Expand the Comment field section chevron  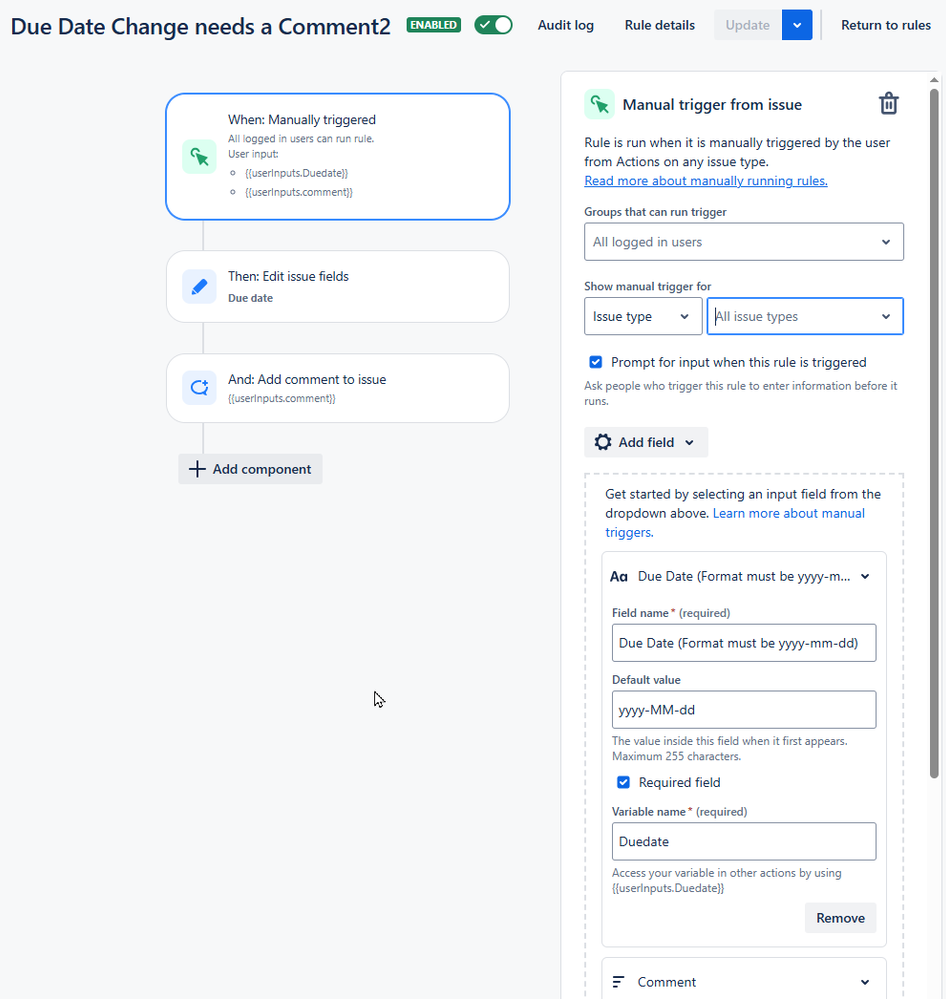865,982
